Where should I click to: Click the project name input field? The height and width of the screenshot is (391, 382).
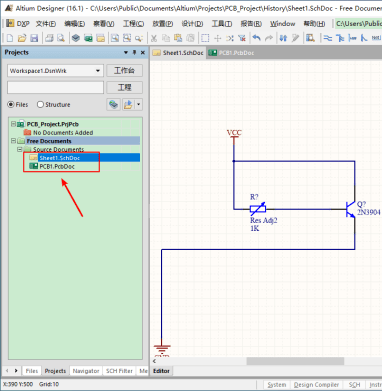[55, 87]
